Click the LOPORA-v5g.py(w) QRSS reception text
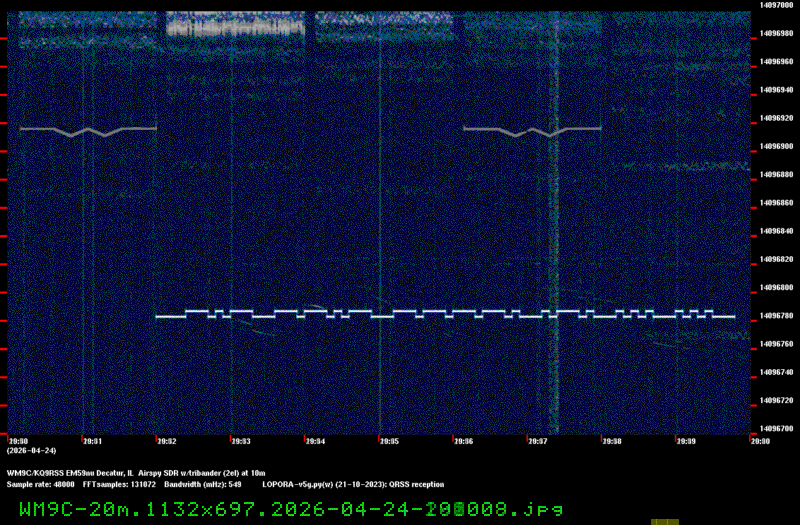Screen dimensions: 800x525 click(x=353, y=485)
